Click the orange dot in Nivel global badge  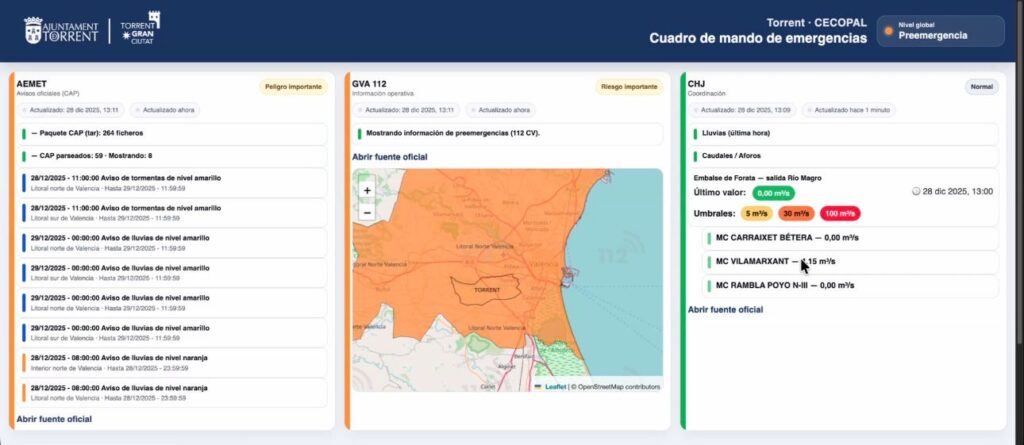click(x=888, y=31)
